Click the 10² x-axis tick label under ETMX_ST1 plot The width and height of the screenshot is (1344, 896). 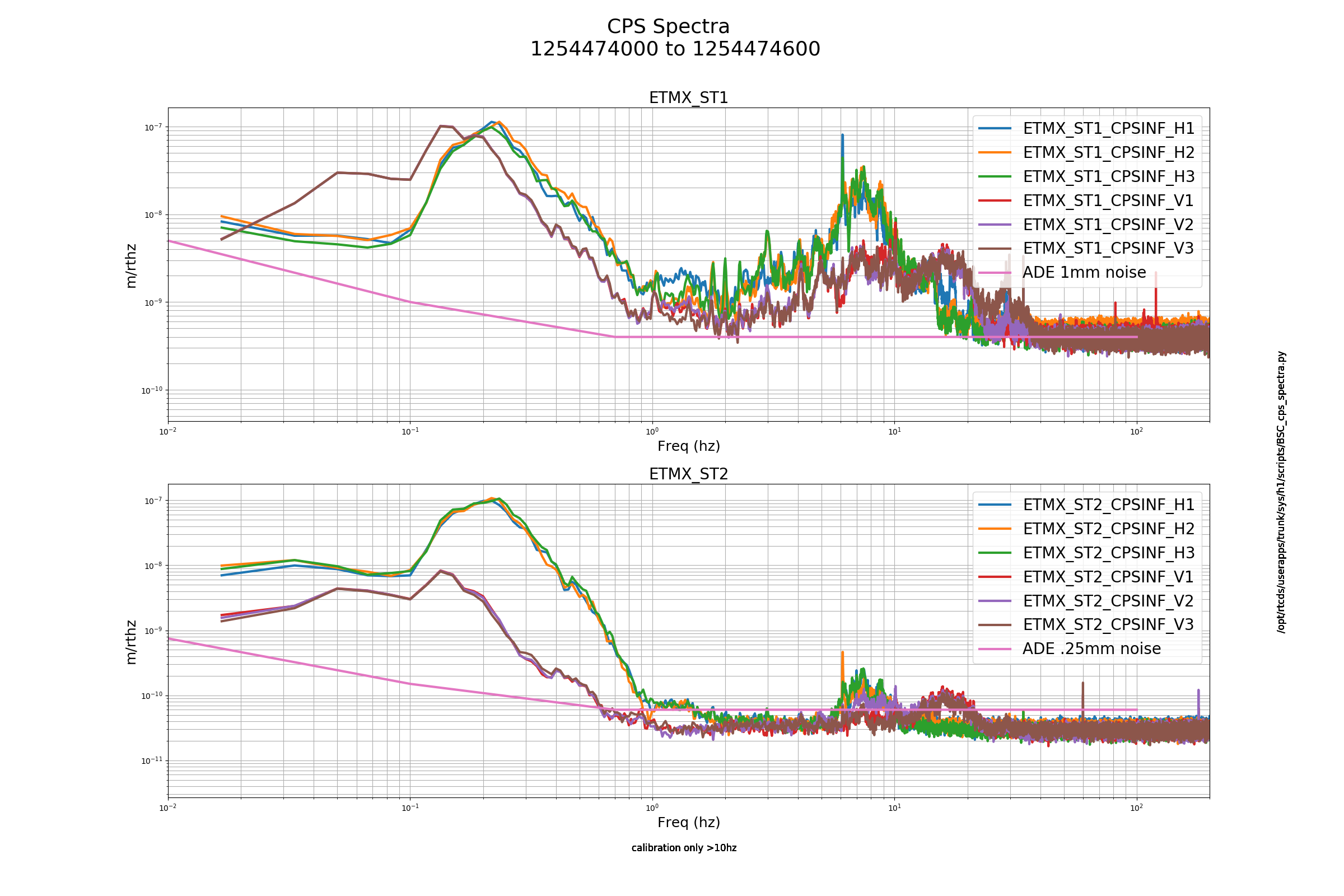tap(1137, 431)
